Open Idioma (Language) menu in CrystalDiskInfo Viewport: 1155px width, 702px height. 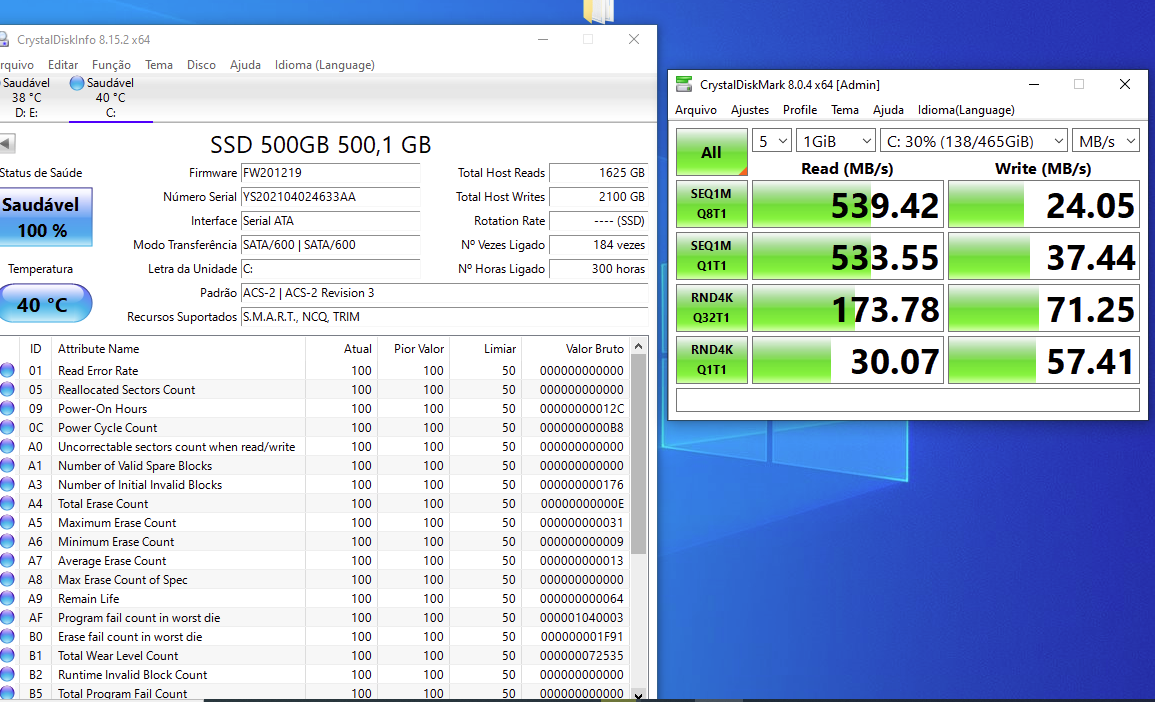325,65
